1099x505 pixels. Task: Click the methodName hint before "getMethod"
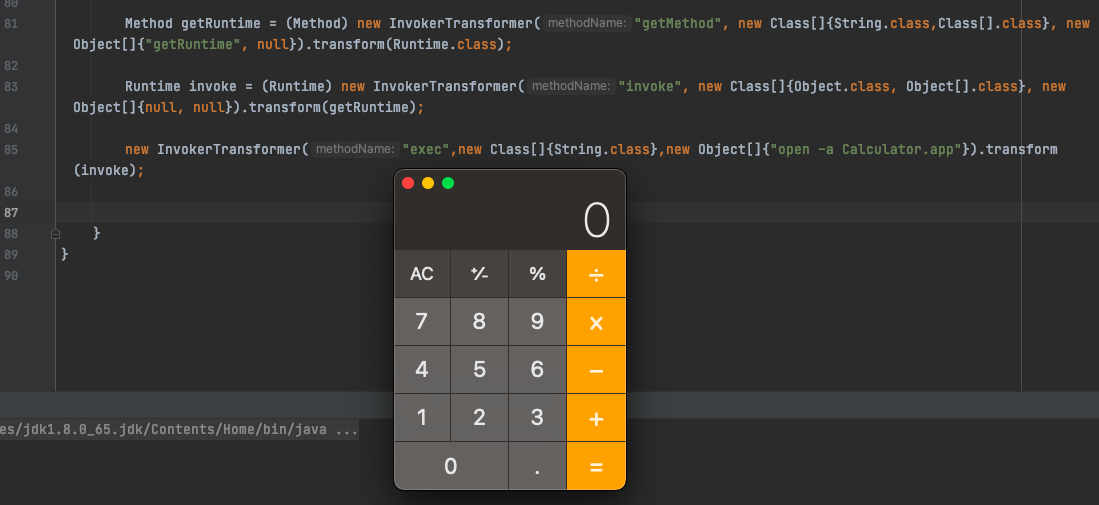point(587,23)
